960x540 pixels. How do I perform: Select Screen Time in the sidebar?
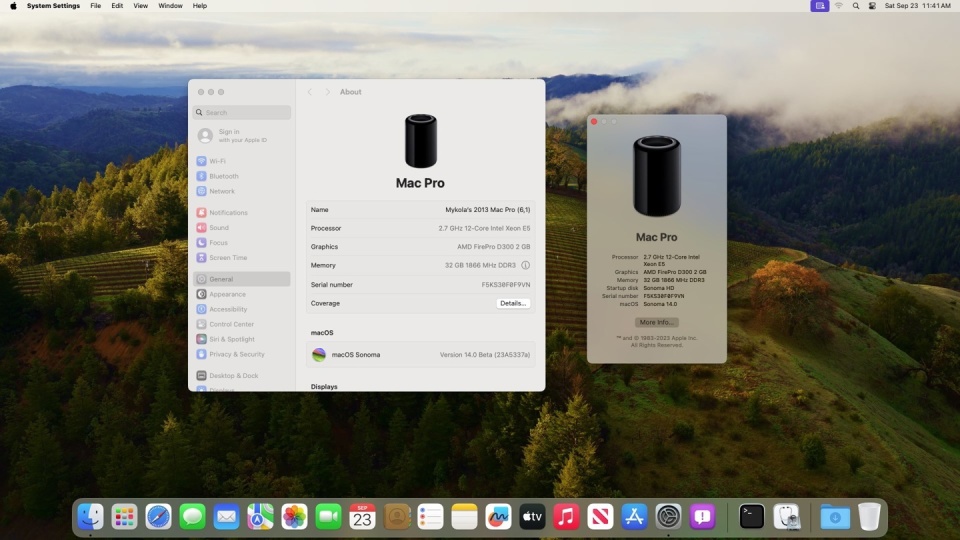click(x=242, y=258)
